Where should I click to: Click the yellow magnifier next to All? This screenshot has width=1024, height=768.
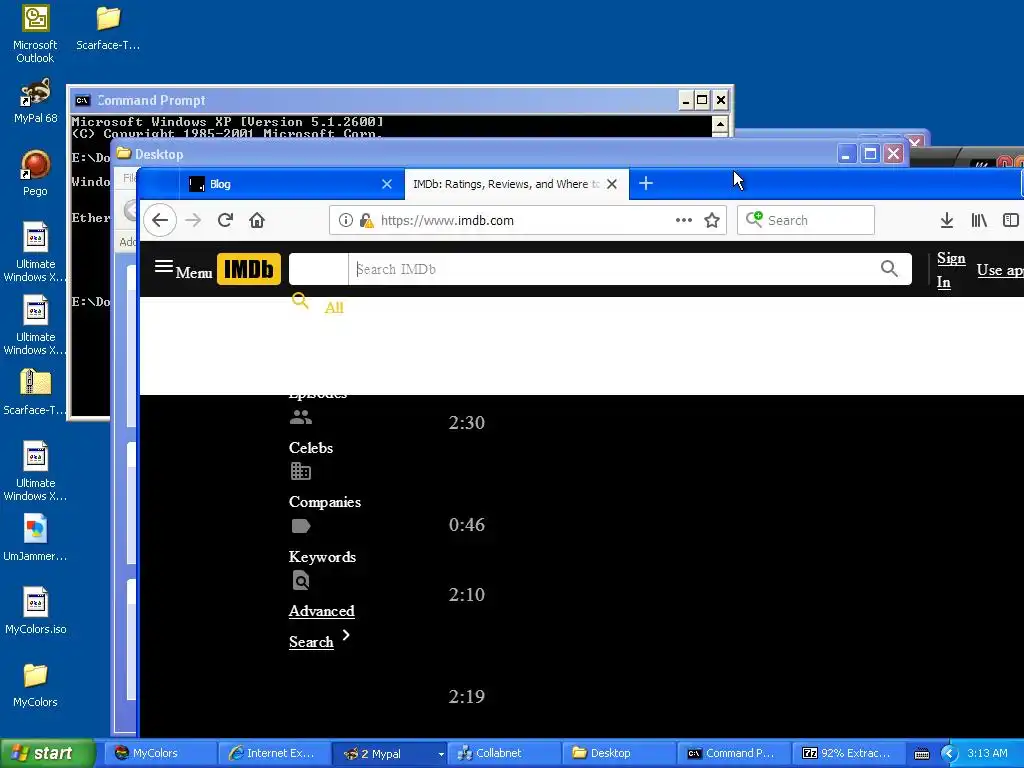300,301
